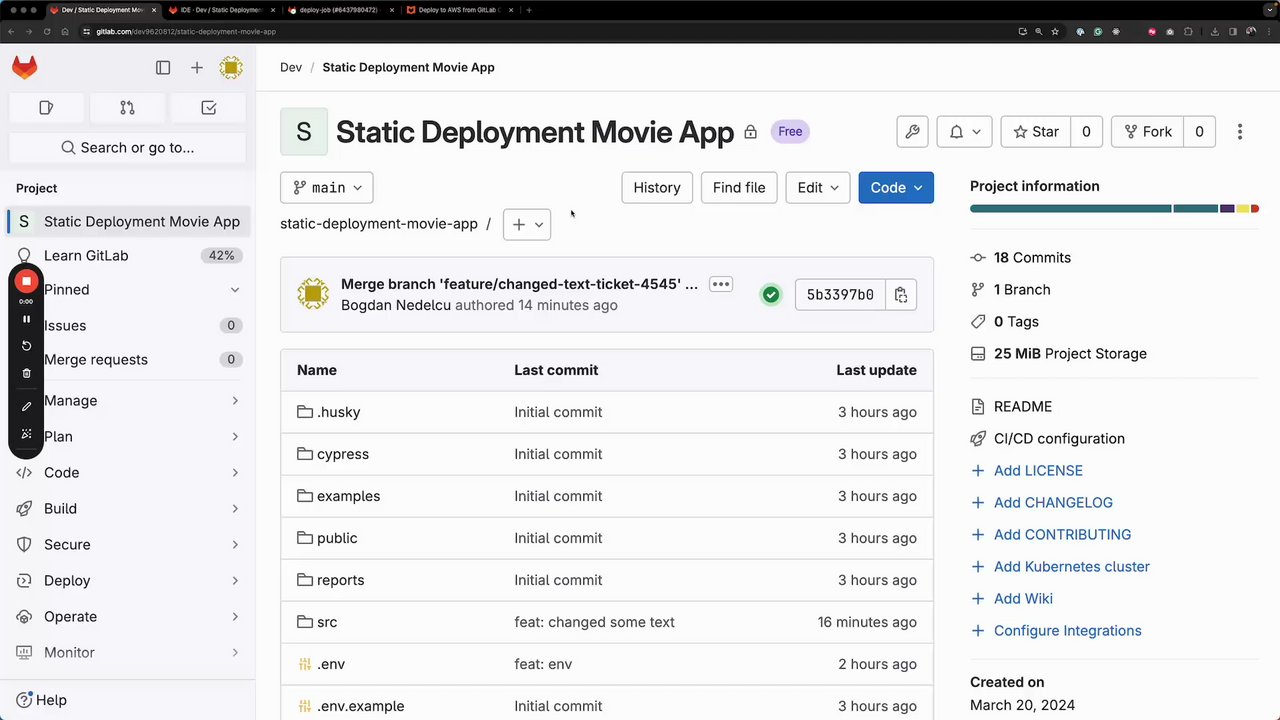Open the main branch selector dropdown

coord(327,188)
